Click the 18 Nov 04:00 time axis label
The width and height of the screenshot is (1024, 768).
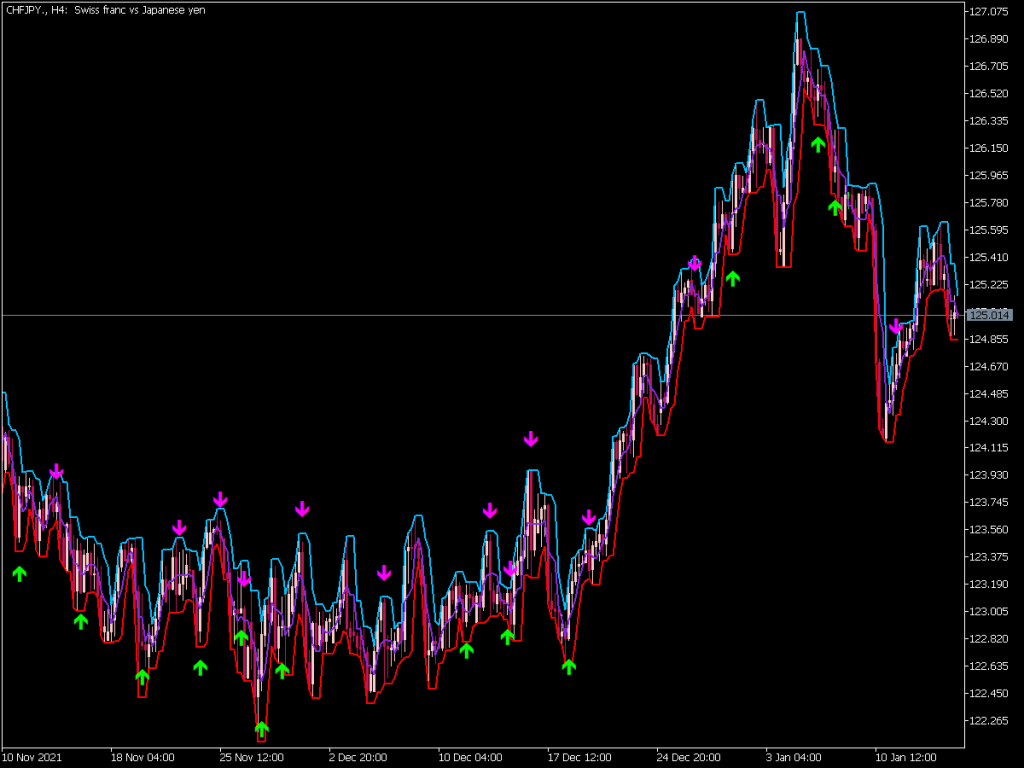(x=144, y=757)
